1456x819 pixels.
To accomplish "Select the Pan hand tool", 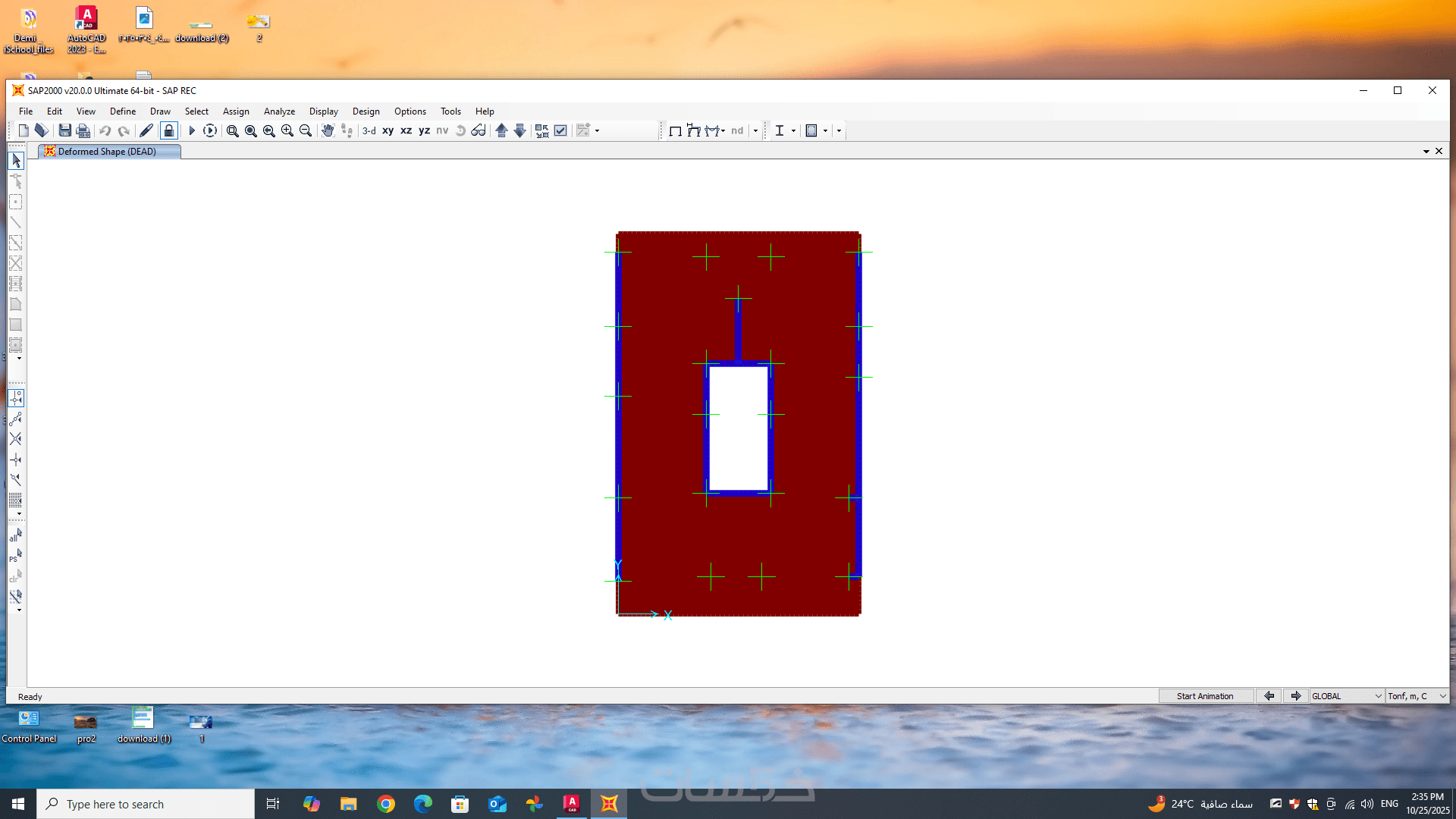I will [x=328, y=130].
